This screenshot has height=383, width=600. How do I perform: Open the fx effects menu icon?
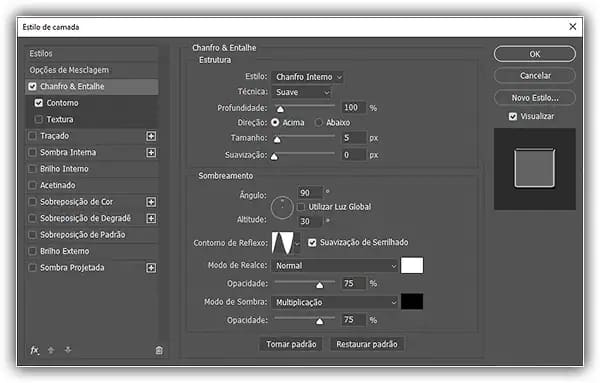[34, 350]
